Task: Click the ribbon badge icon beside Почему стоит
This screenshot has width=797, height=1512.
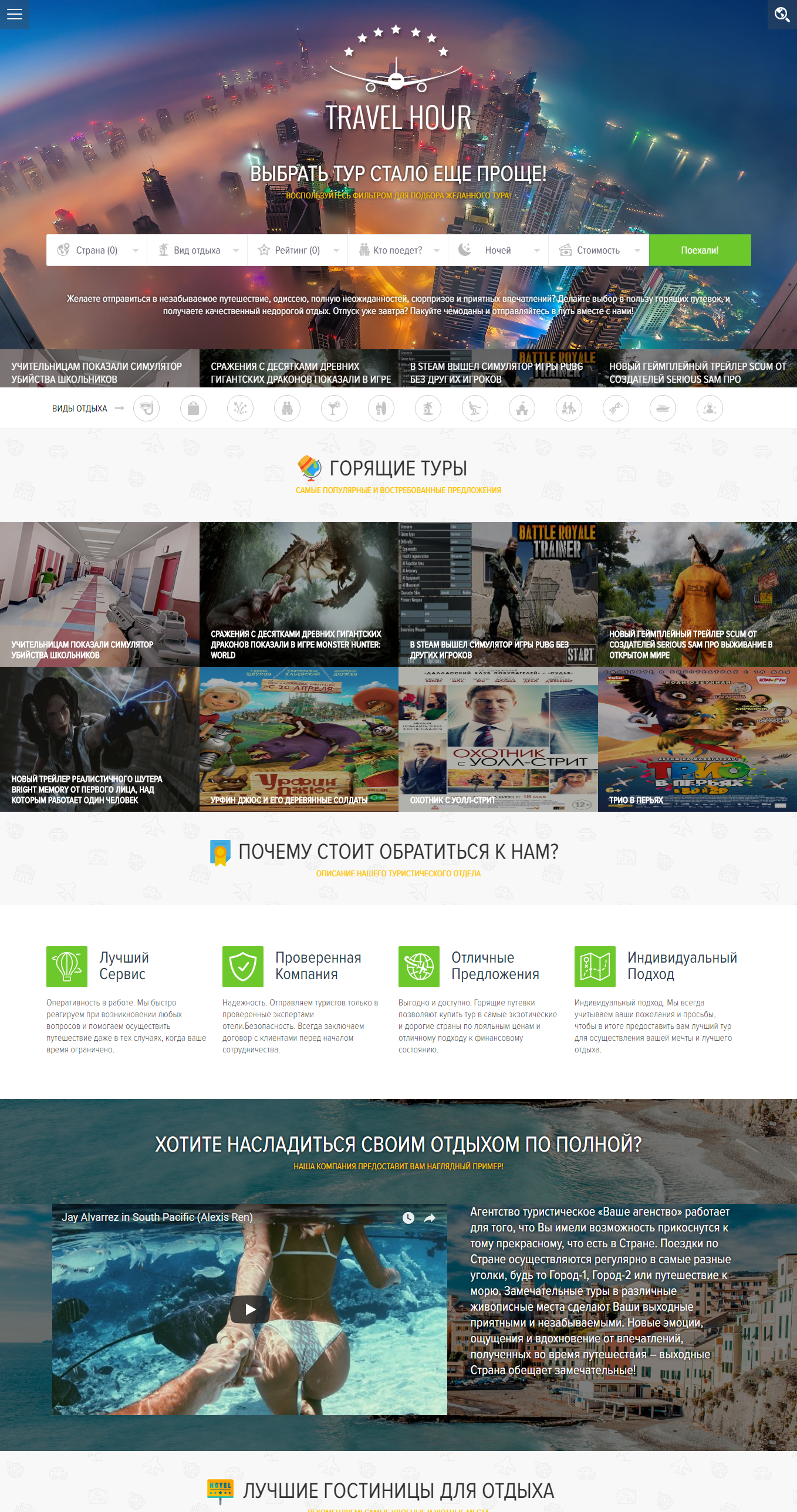Action: [220, 852]
